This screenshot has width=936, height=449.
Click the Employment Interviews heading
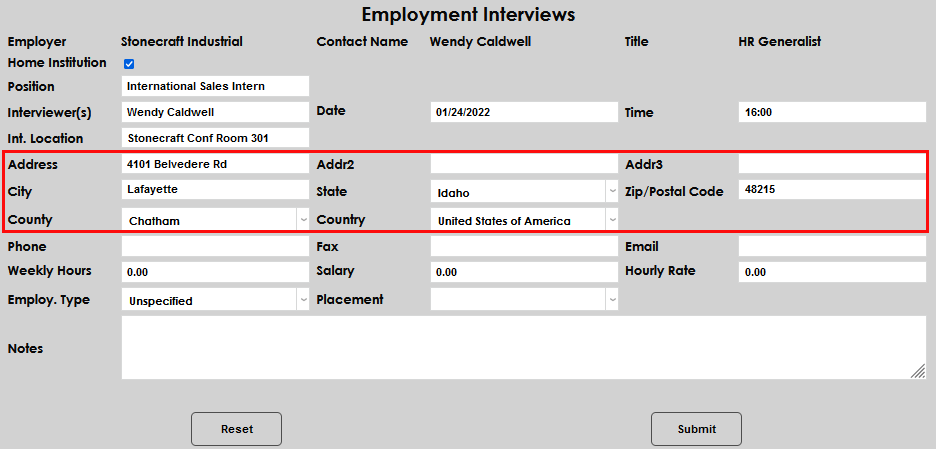pyautogui.click(x=468, y=14)
